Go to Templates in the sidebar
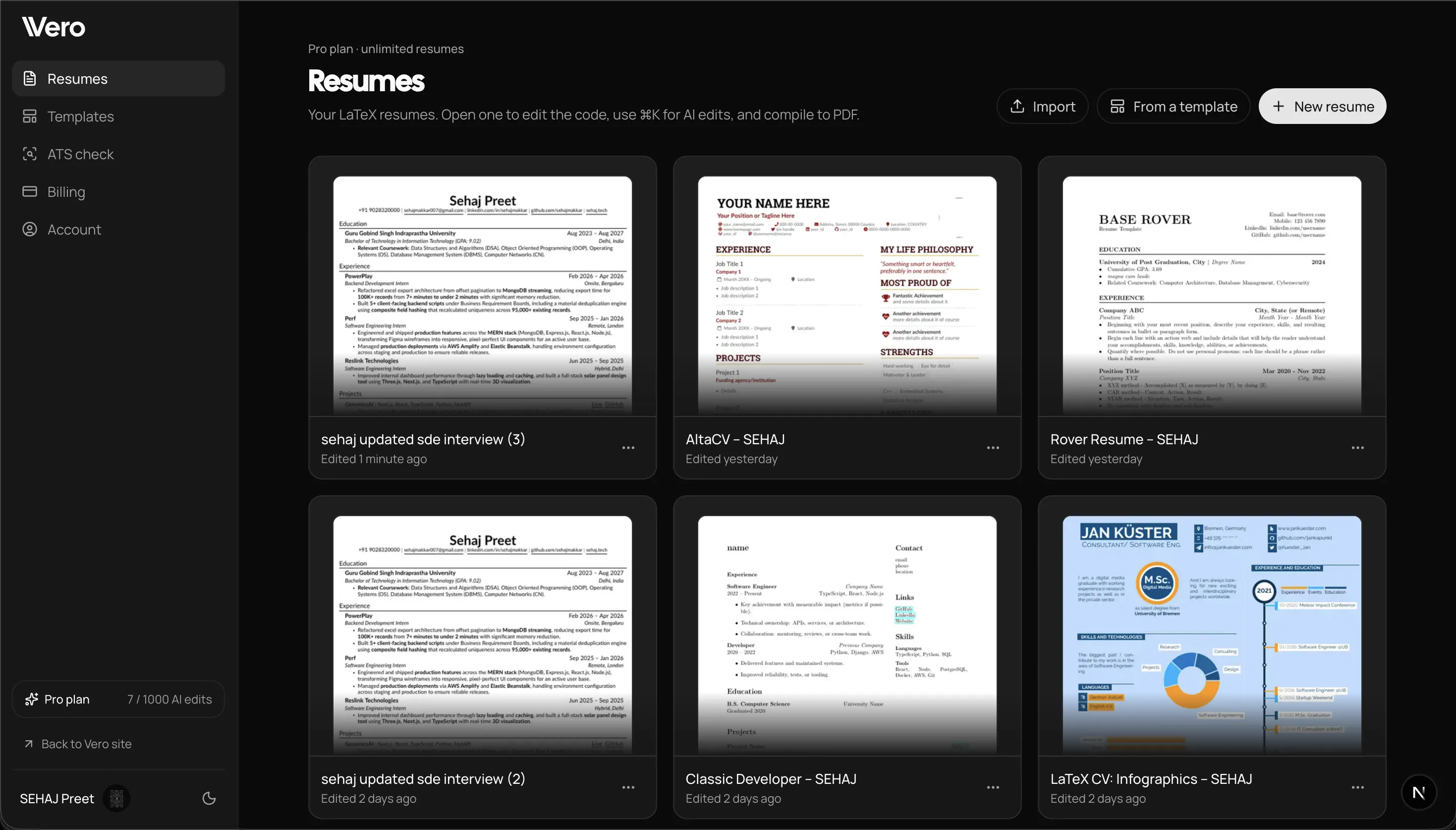Image resolution: width=1456 pixels, height=830 pixels. pyautogui.click(x=118, y=117)
